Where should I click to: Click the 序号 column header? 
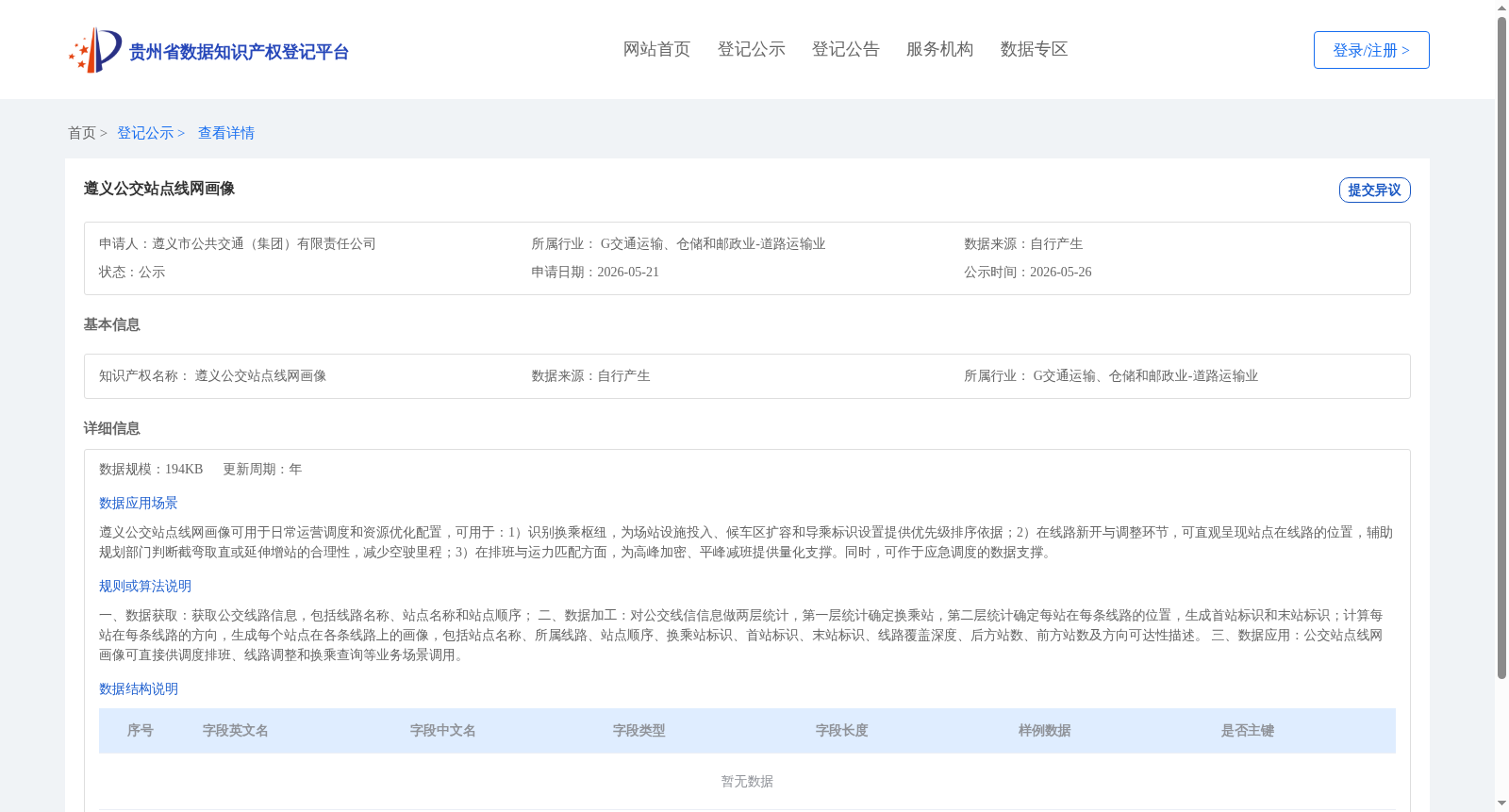tap(141, 730)
